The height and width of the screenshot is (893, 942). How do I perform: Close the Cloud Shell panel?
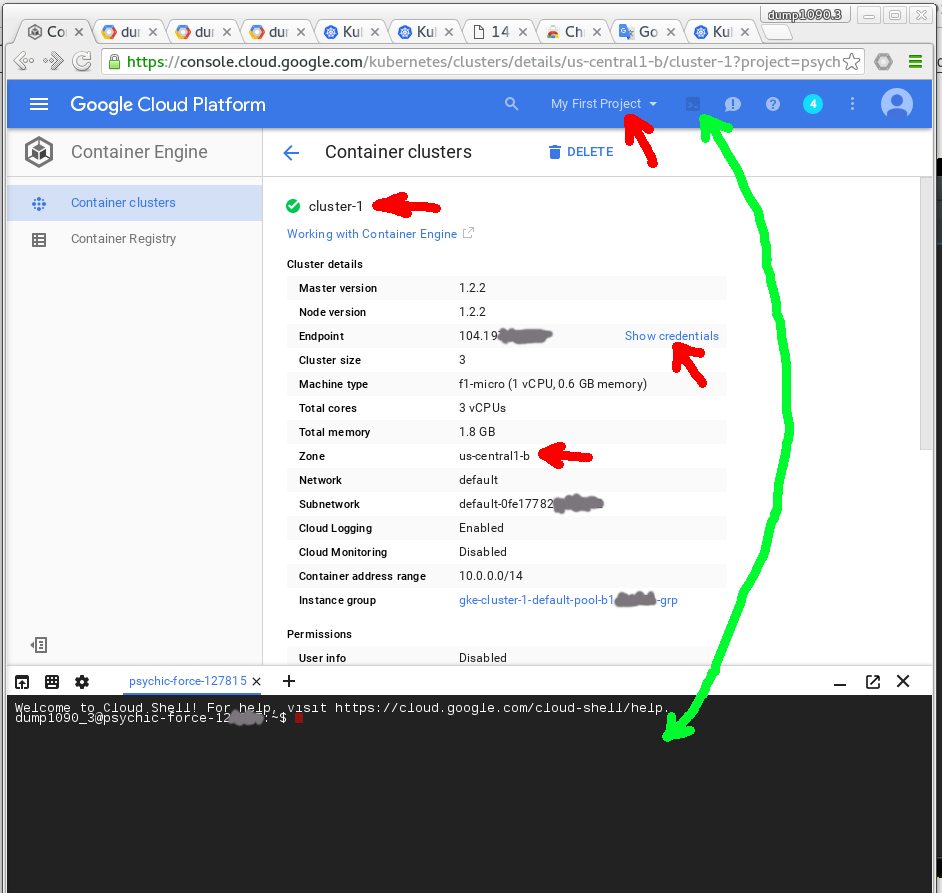pos(903,681)
